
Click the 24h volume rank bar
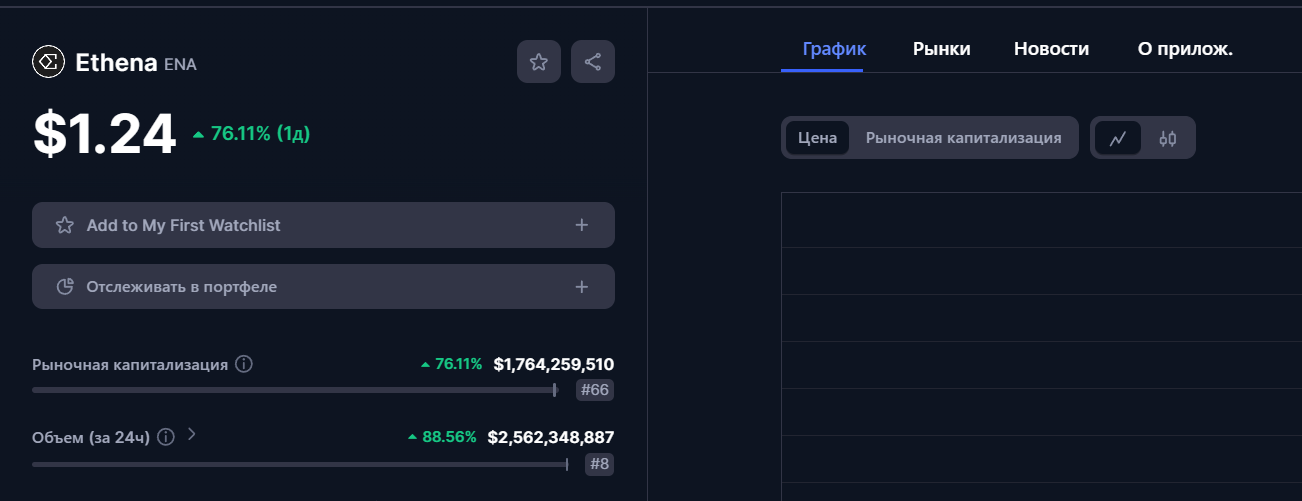[x=300, y=464]
